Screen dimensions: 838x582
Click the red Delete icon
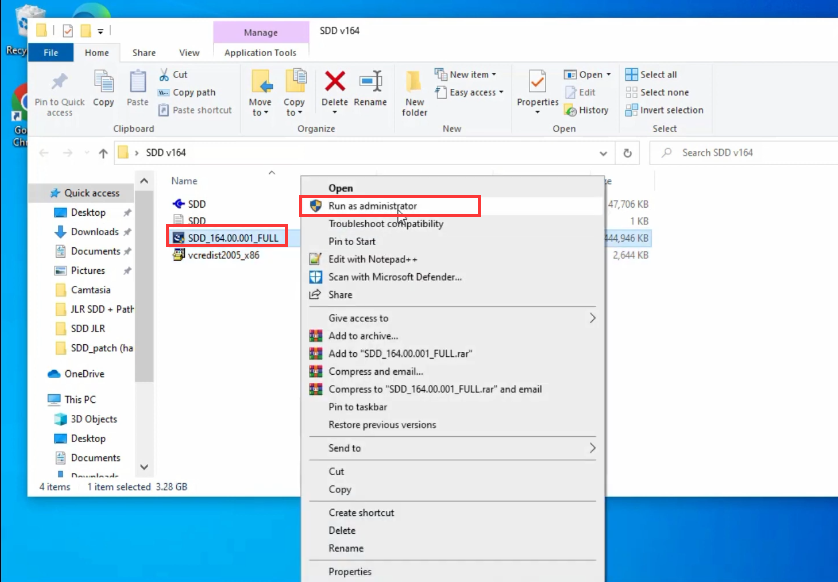coord(335,82)
